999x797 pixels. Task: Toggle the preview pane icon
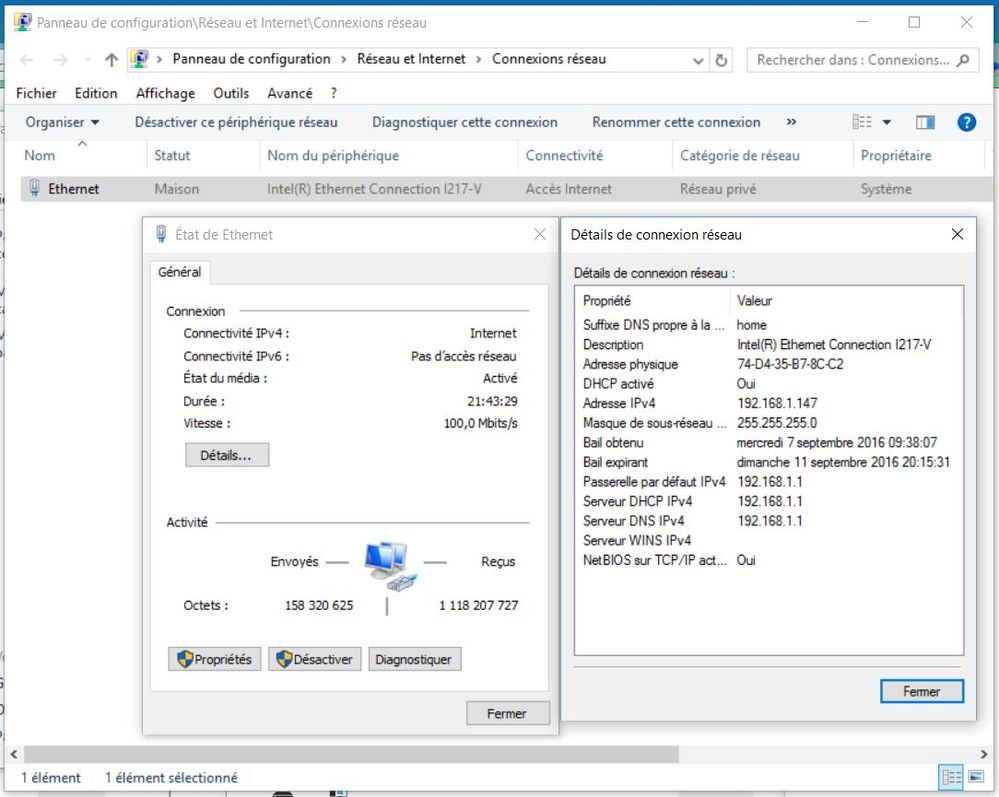pyautogui.click(x=925, y=122)
